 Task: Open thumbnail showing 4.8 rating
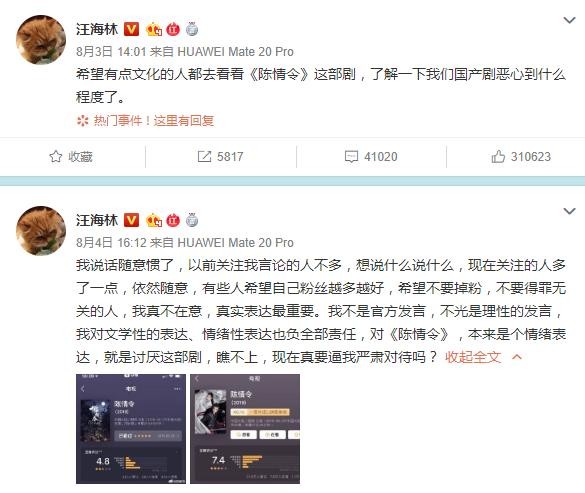[131, 429]
